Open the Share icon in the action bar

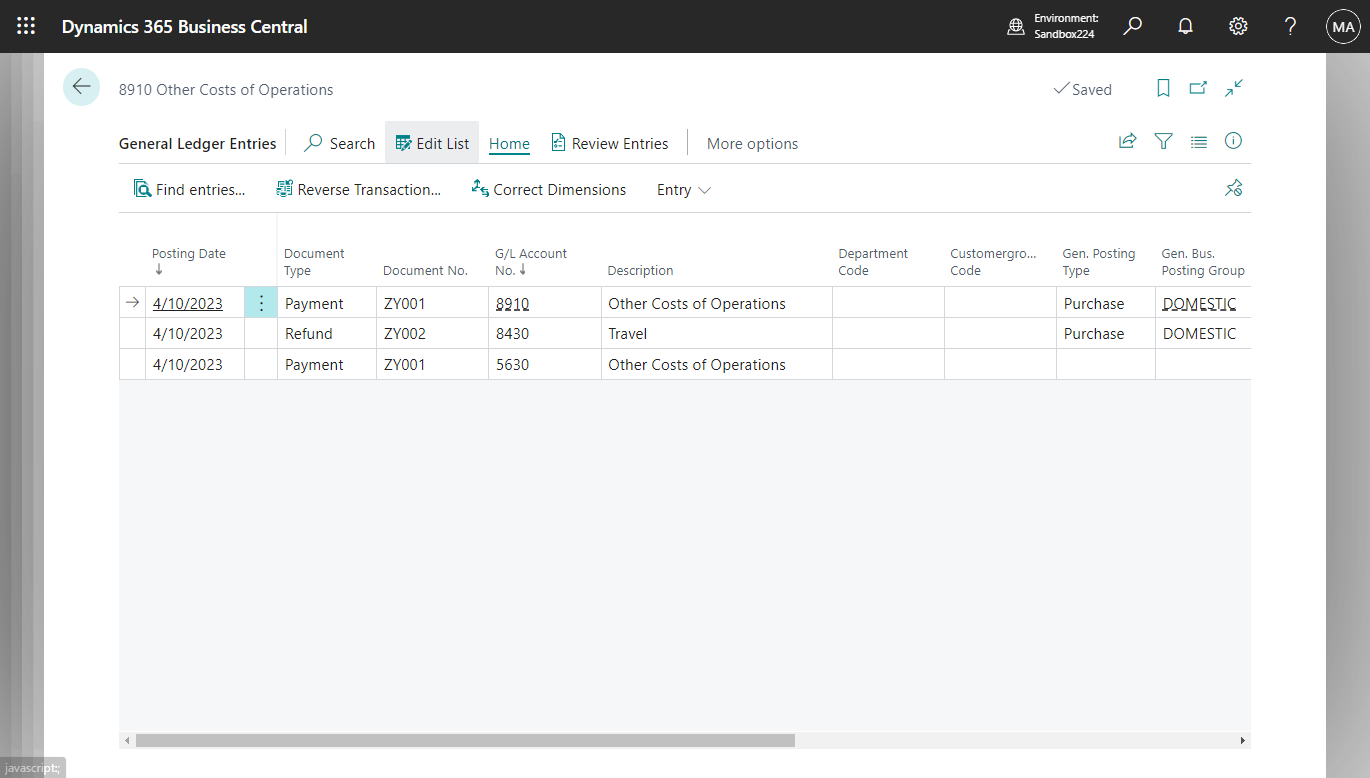click(1127, 142)
